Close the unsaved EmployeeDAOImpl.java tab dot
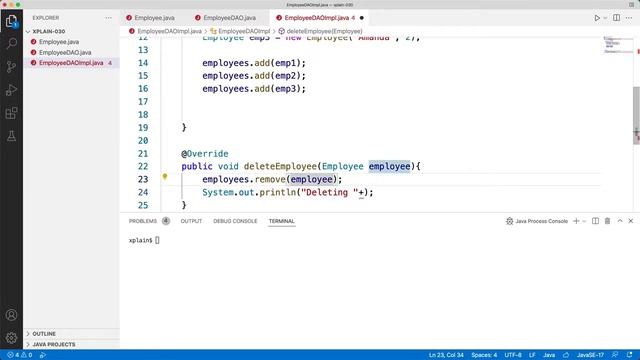This screenshot has height=360, width=640. click(362, 18)
